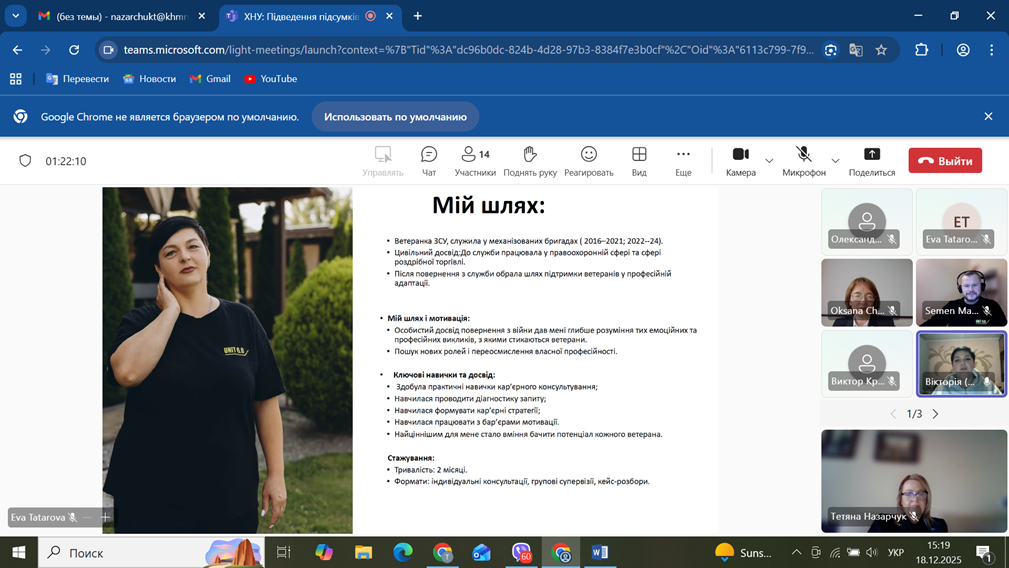This screenshot has width=1009, height=568.
Task: Open Word from the Windows taskbar
Action: pos(600,552)
